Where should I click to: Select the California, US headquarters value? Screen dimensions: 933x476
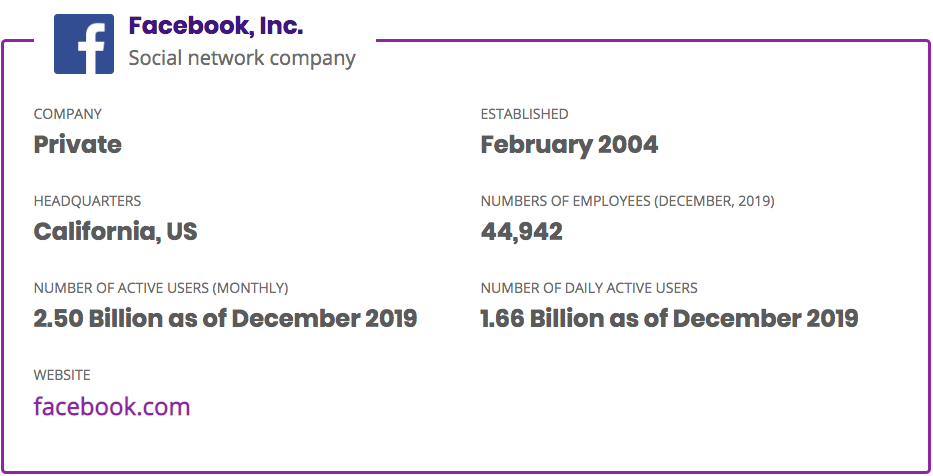(116, 232)
